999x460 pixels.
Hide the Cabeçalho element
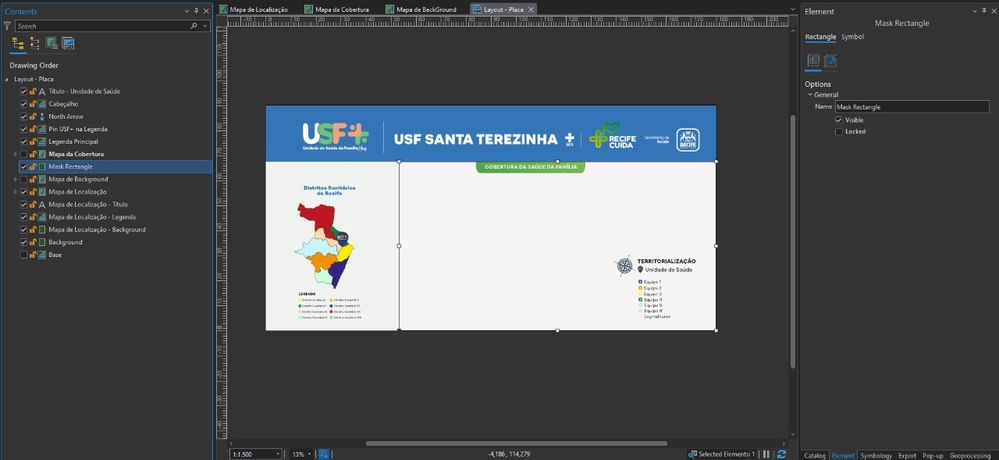click(x=24, y=104)
